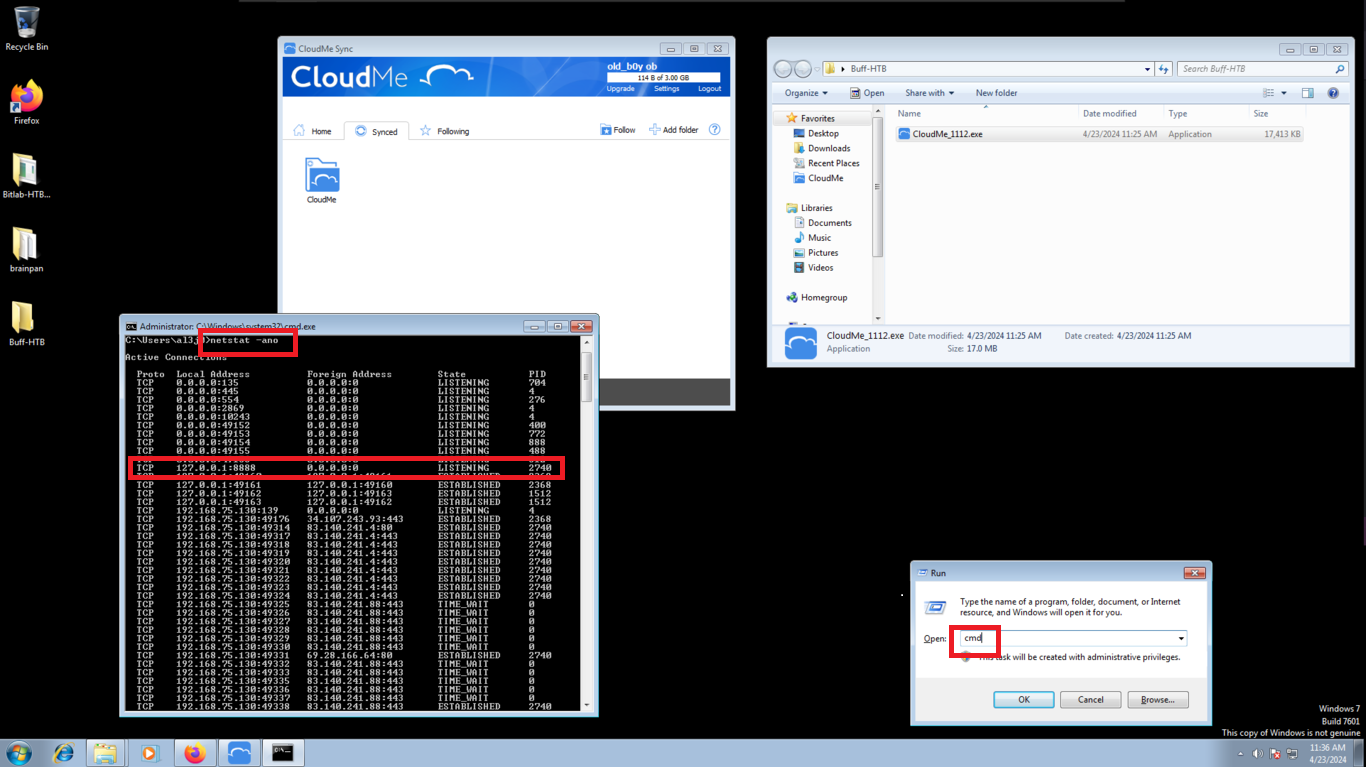The width and height of the screenshot is (1366, 767).
Task: Click the Follow folder icon in CloudMe
Action: [x=606, y=130]
